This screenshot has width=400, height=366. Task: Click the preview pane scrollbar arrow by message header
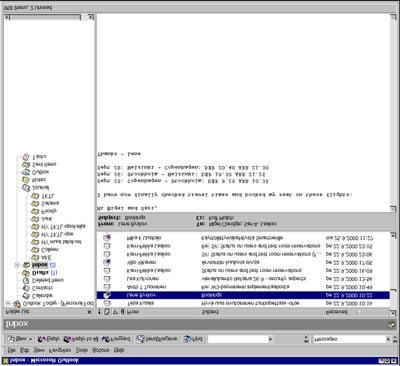[393, 209]
